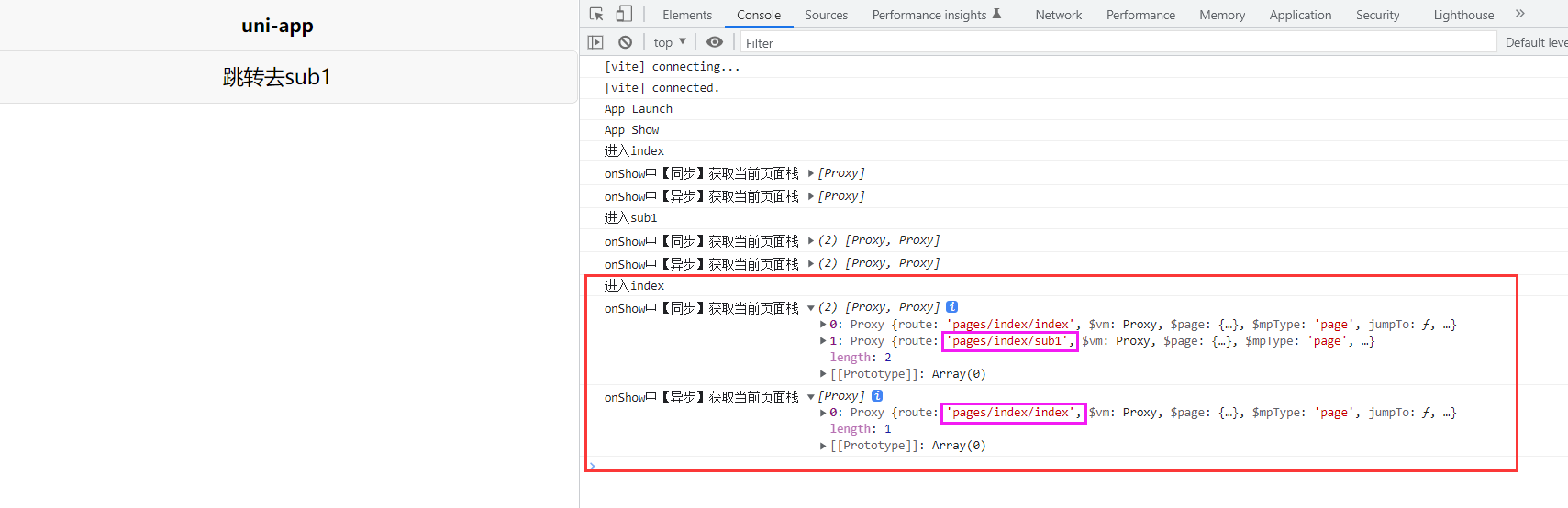Toggle the device toolbar icon
The height and width of the screenshot is (508, 1568).
pos(624,14)
